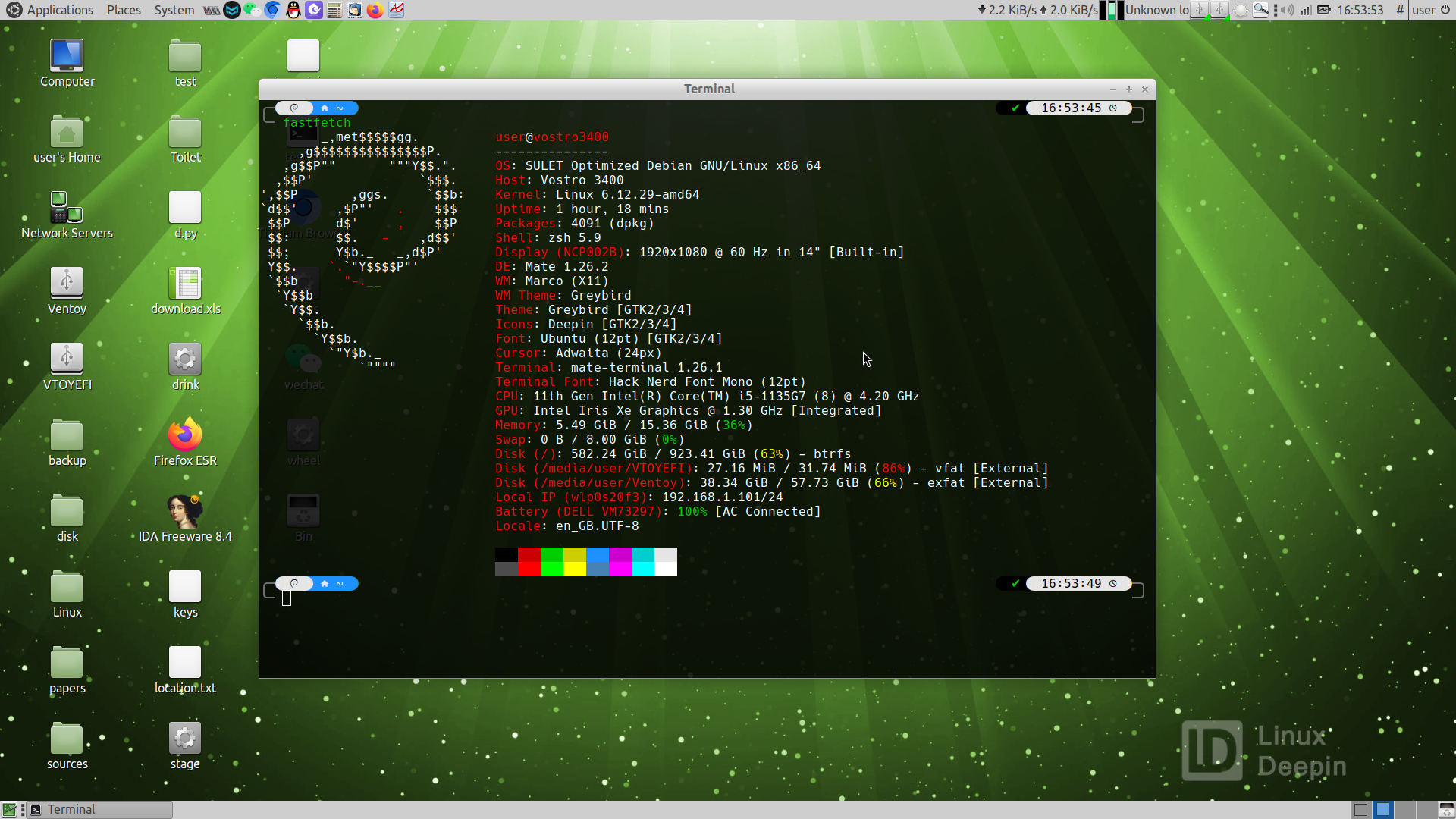Select the download.xls file icon
1456x819 pixels.
click(x=185, y=291)
